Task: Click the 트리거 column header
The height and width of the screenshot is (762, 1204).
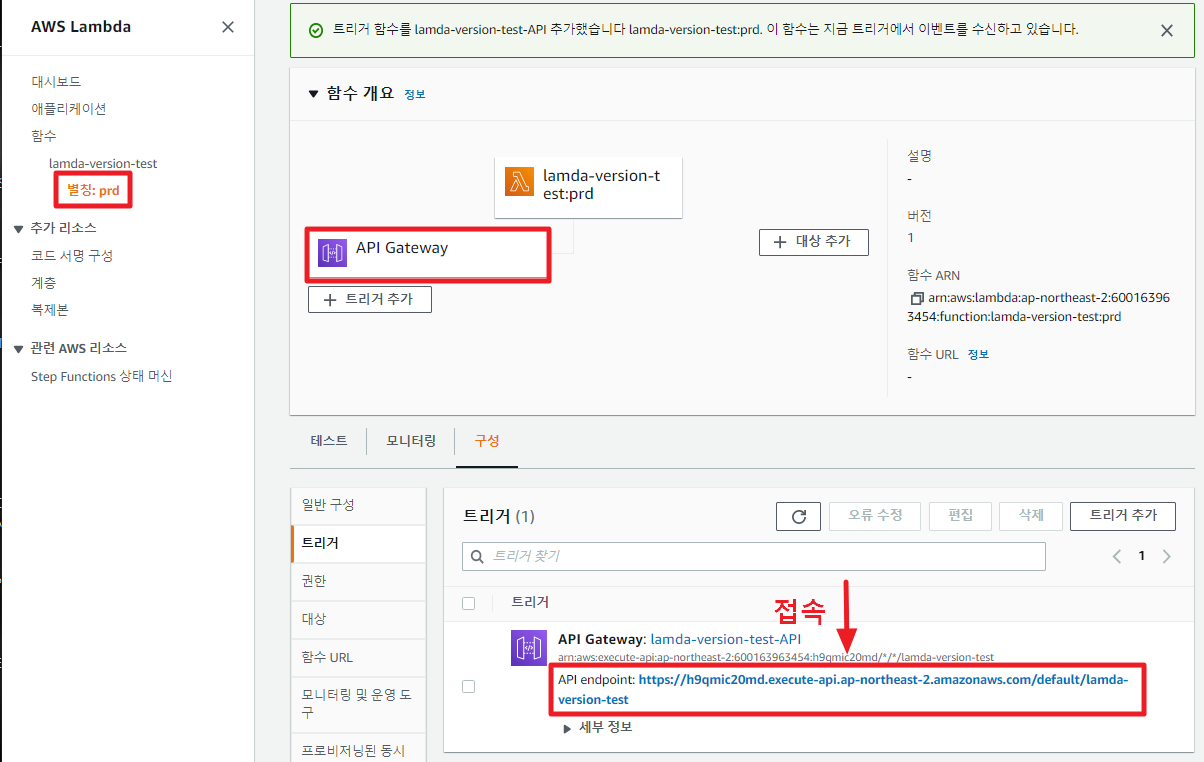Action: click(530, 602)
